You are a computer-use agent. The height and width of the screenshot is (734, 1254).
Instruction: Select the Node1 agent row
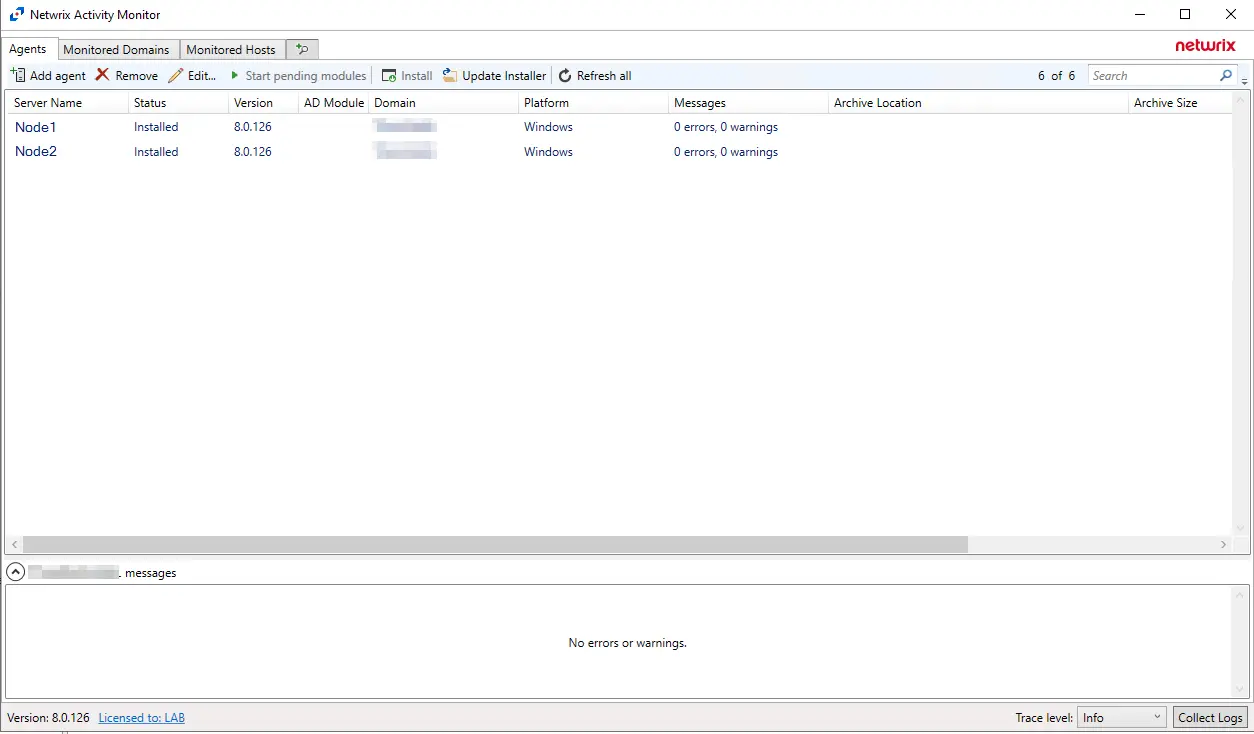tap(36, 127)
